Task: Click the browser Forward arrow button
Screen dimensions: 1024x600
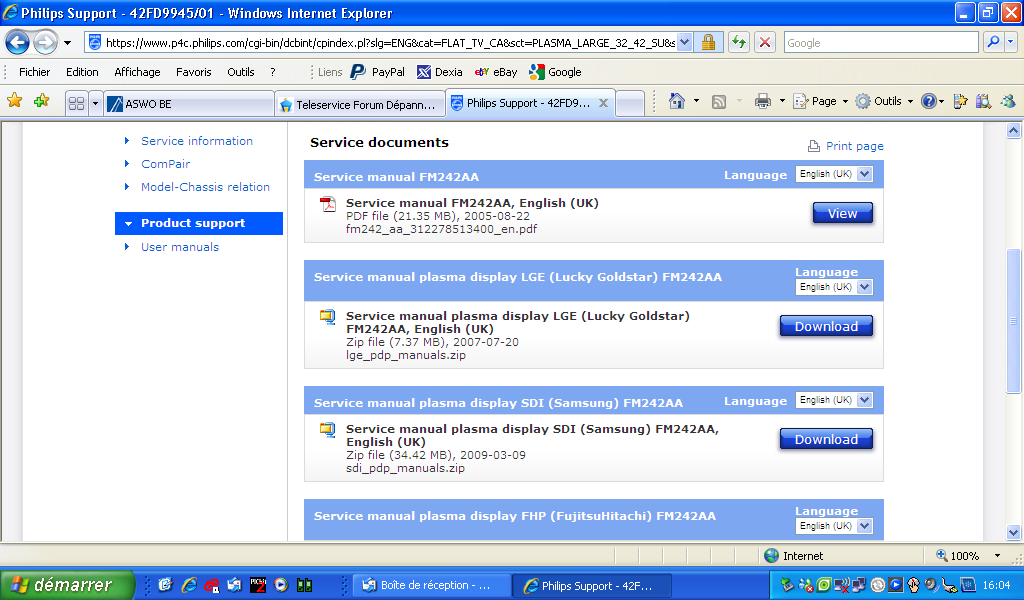Action: tap(46, 43)
